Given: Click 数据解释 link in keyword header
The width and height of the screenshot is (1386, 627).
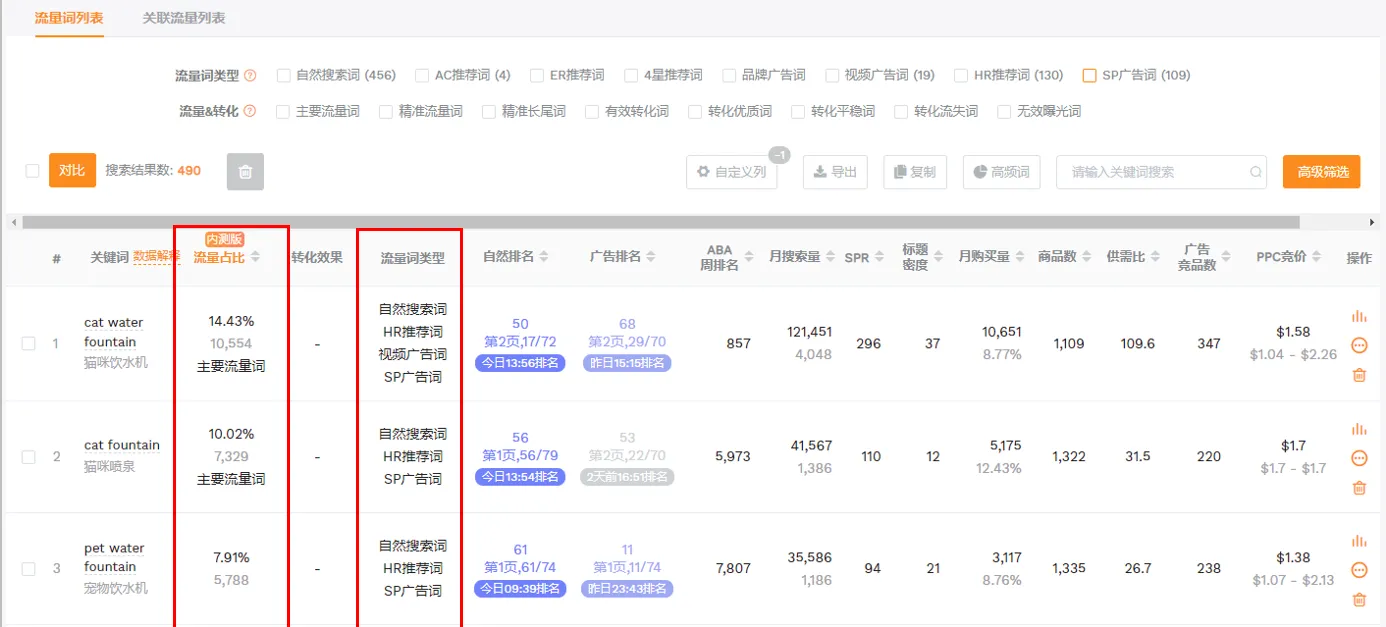Looking at the screenshot, I should [157, 257].
